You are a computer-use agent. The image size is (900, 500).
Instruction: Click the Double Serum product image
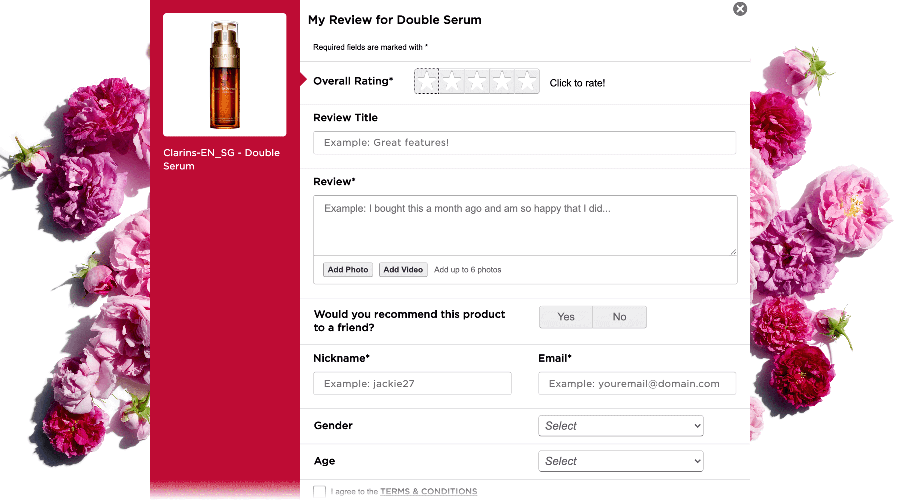point(225,74)
